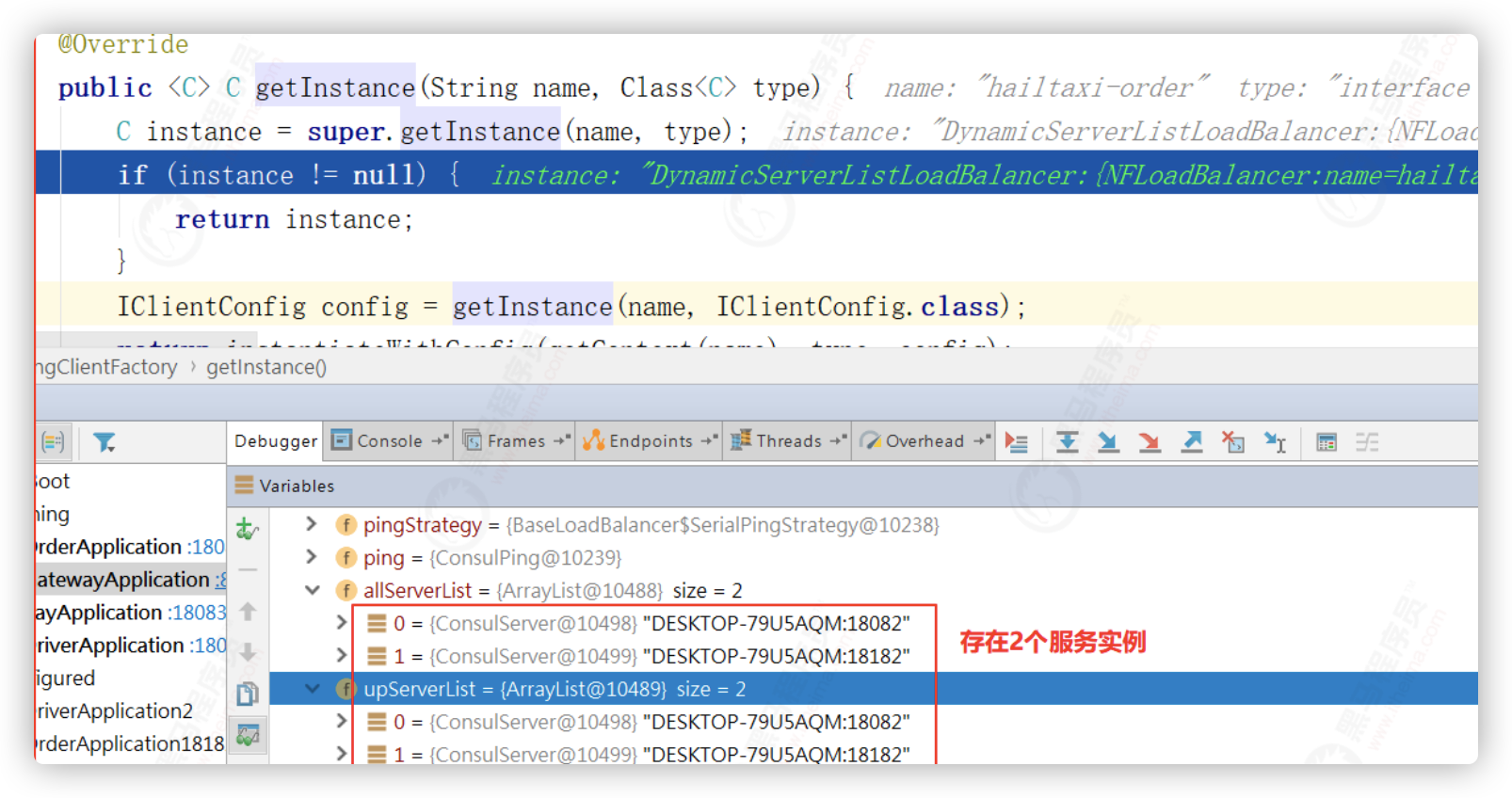
Task: Select rderApplication1818 in the run list
Action: 130,744
